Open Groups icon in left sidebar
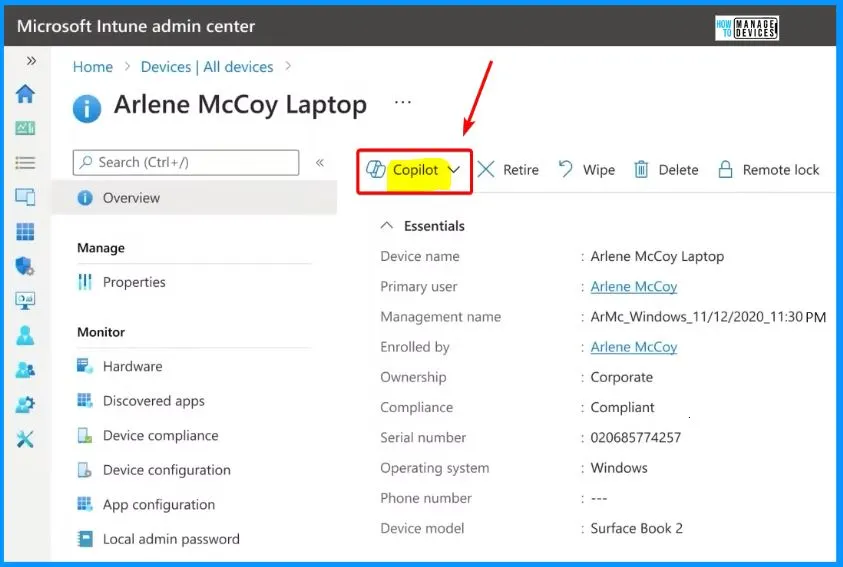Image resolution: width=843 pixels, height=567 pixels. coord(25,370)
